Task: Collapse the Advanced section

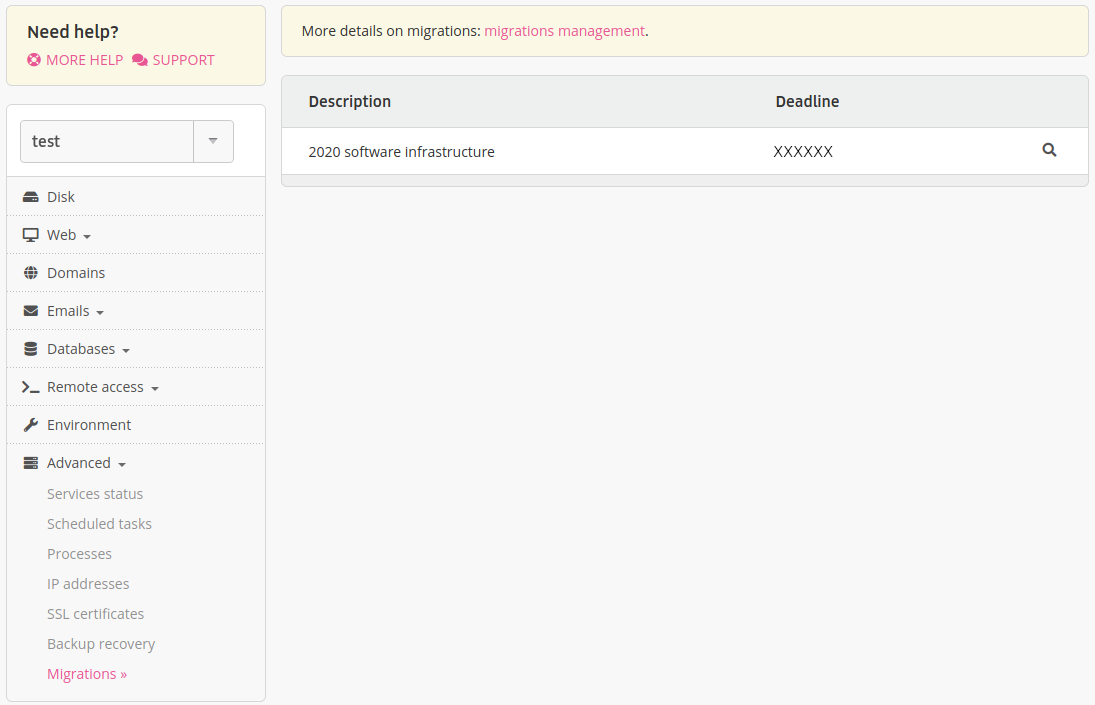Action: [x=123, y=464]
